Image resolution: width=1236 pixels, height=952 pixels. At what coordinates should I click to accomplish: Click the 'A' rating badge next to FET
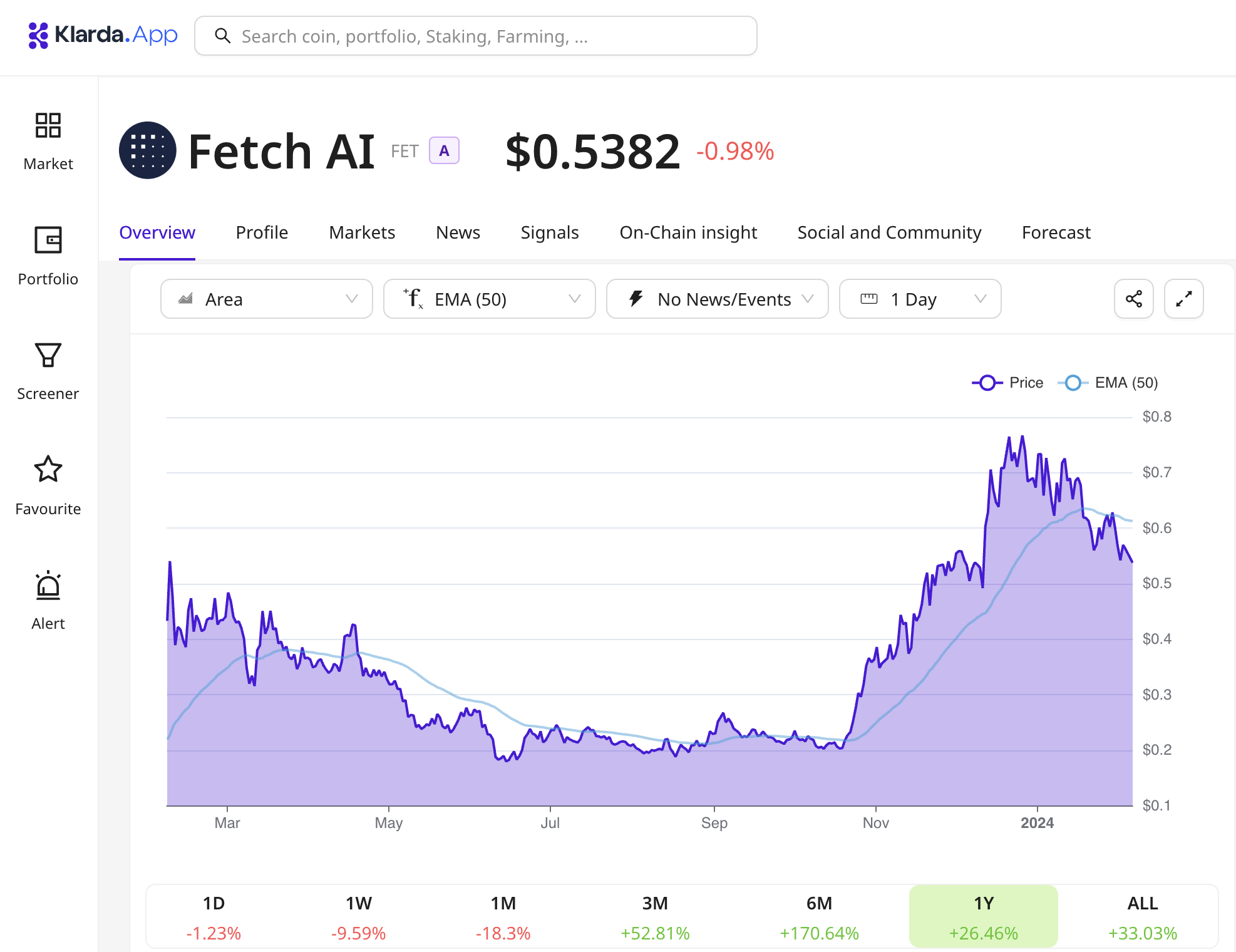pos(444,150)
